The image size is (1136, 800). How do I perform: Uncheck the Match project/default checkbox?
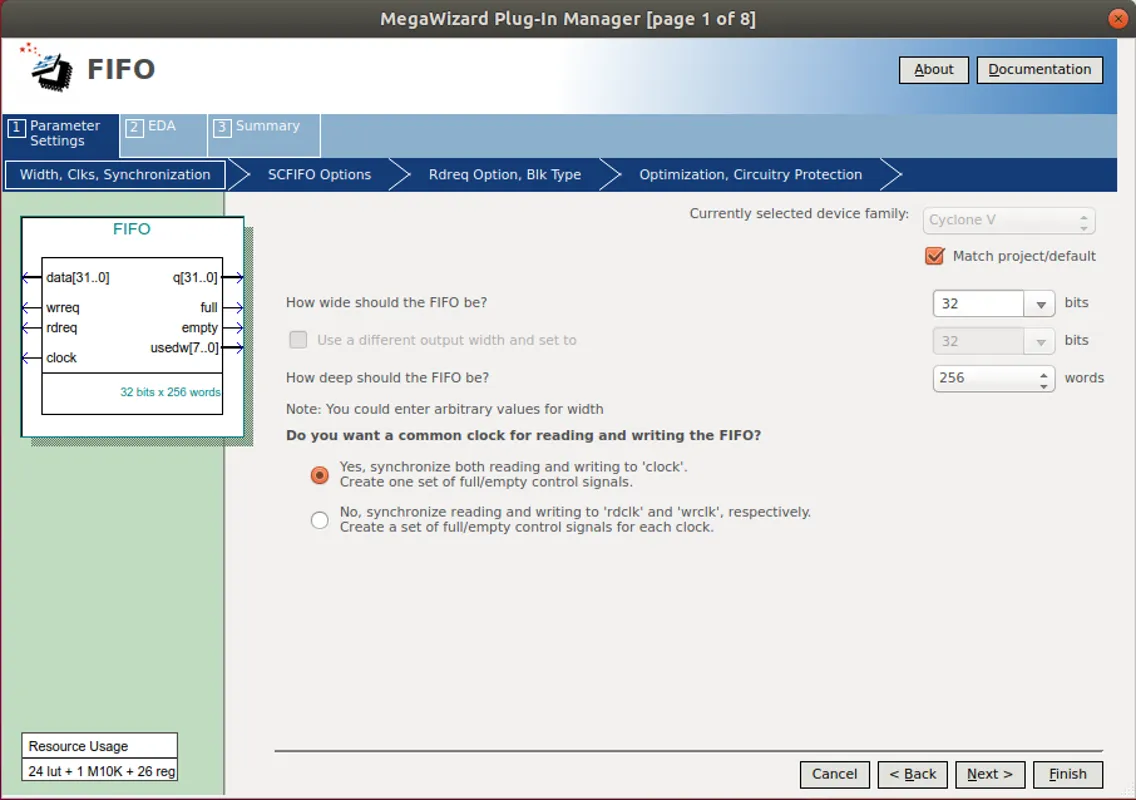pos(935,256)
